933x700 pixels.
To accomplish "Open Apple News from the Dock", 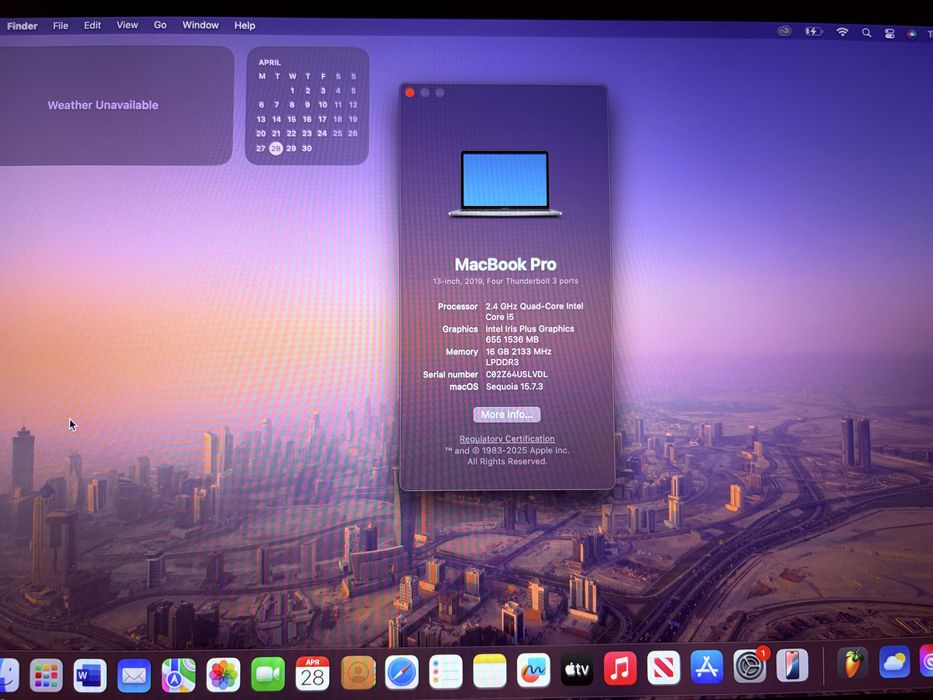I will (663, 667).
